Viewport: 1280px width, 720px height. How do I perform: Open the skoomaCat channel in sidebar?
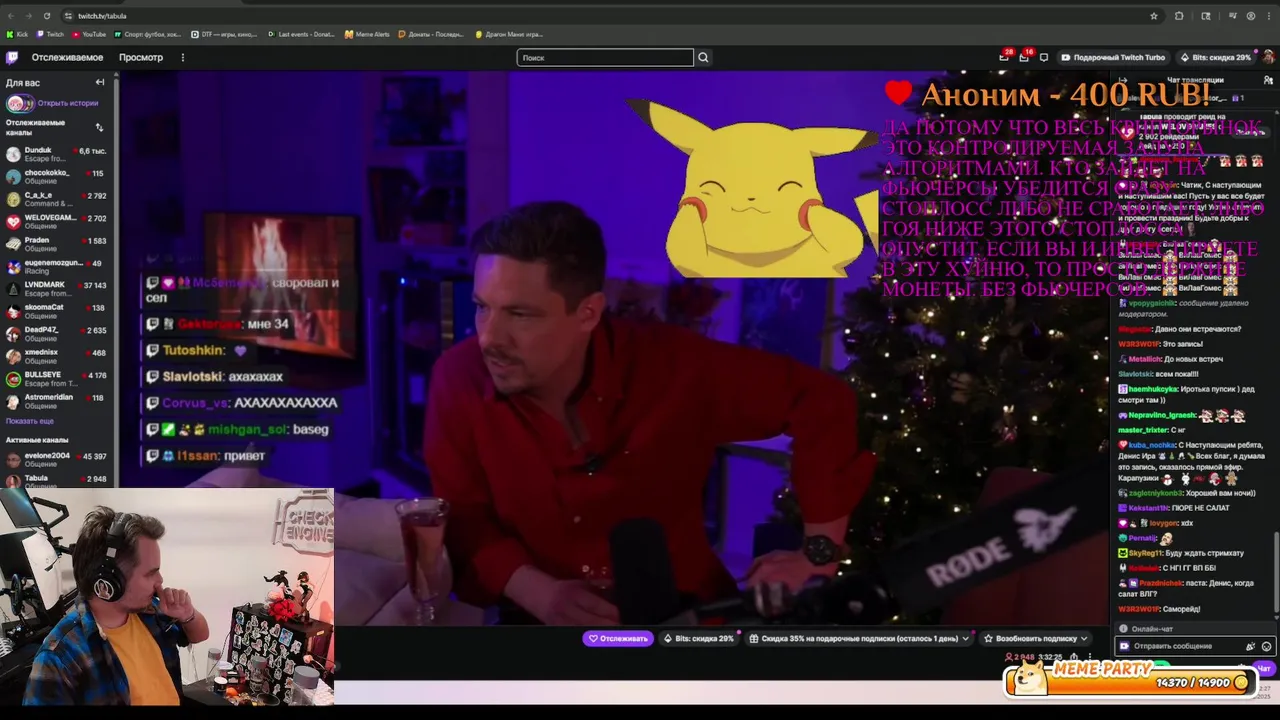tap(57, 311)
